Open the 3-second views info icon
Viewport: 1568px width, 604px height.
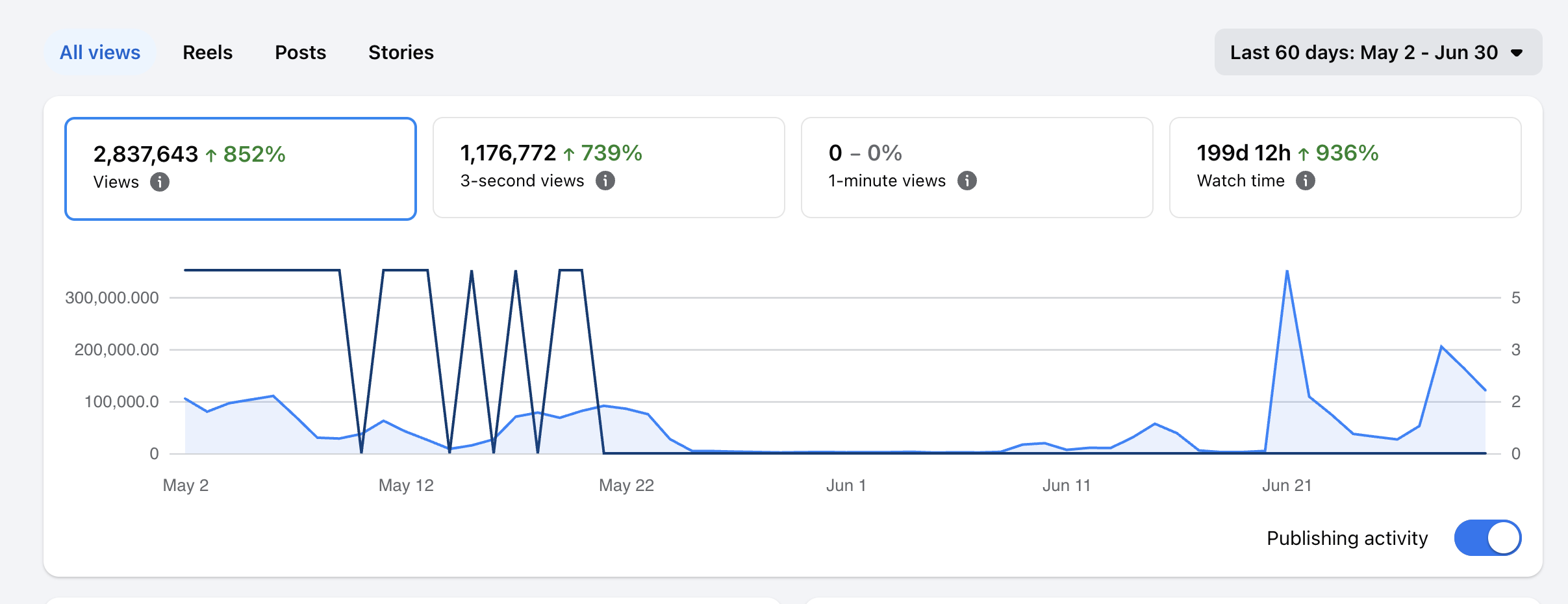[x=605, y=181]
